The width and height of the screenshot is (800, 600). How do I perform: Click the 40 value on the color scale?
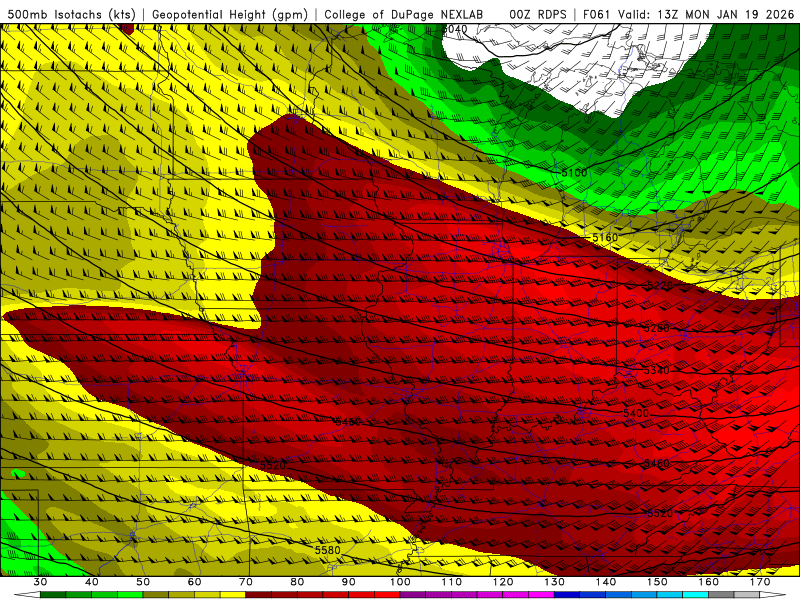pyautogui.click(x=92, y=582)
